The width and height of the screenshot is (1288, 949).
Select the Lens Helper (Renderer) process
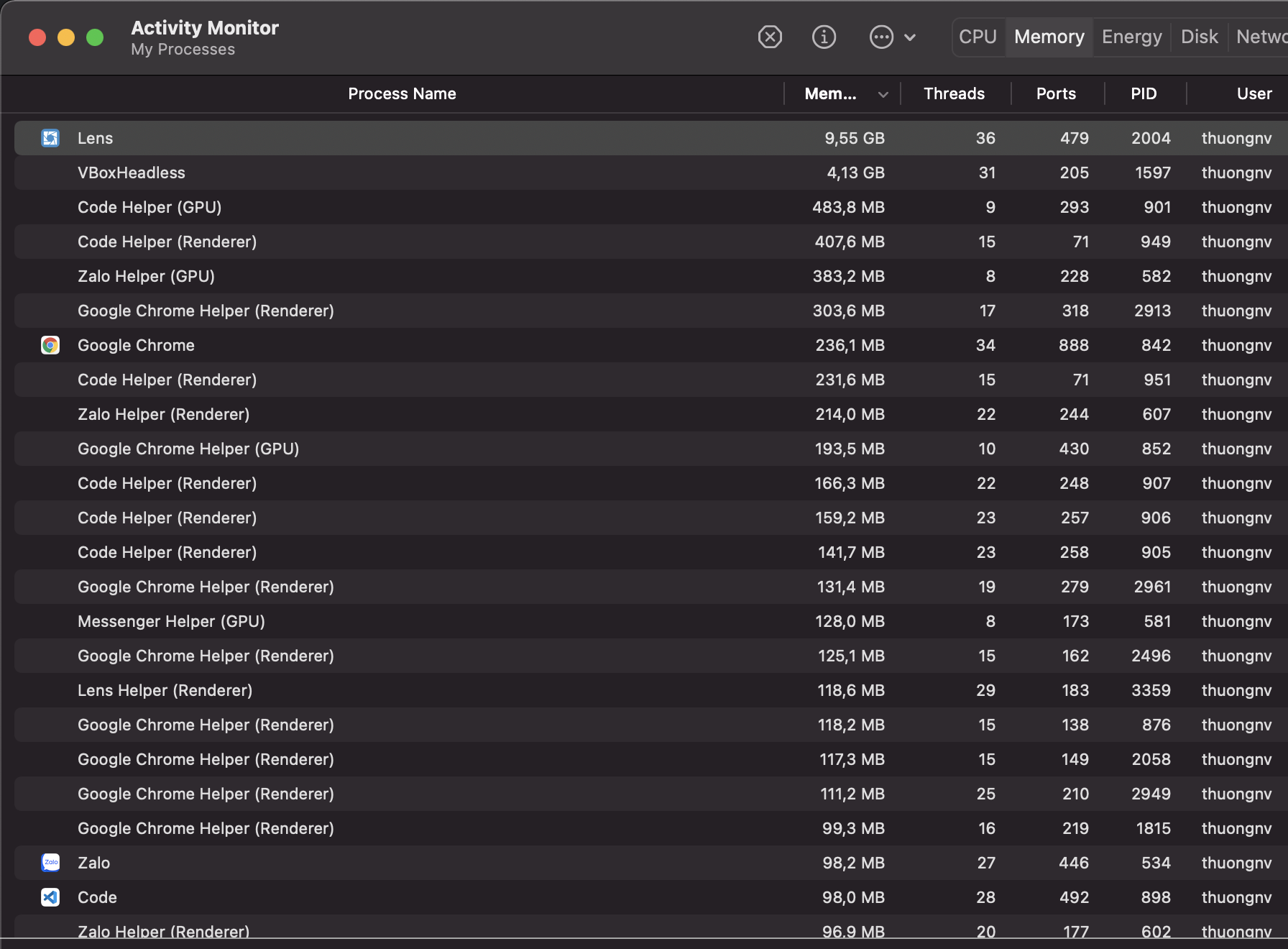[x=650, y=690]
